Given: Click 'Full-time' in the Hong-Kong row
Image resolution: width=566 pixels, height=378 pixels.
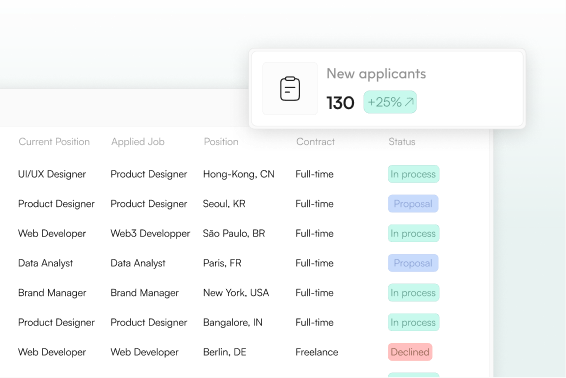Looking at the screenshot, I should 314,174.
